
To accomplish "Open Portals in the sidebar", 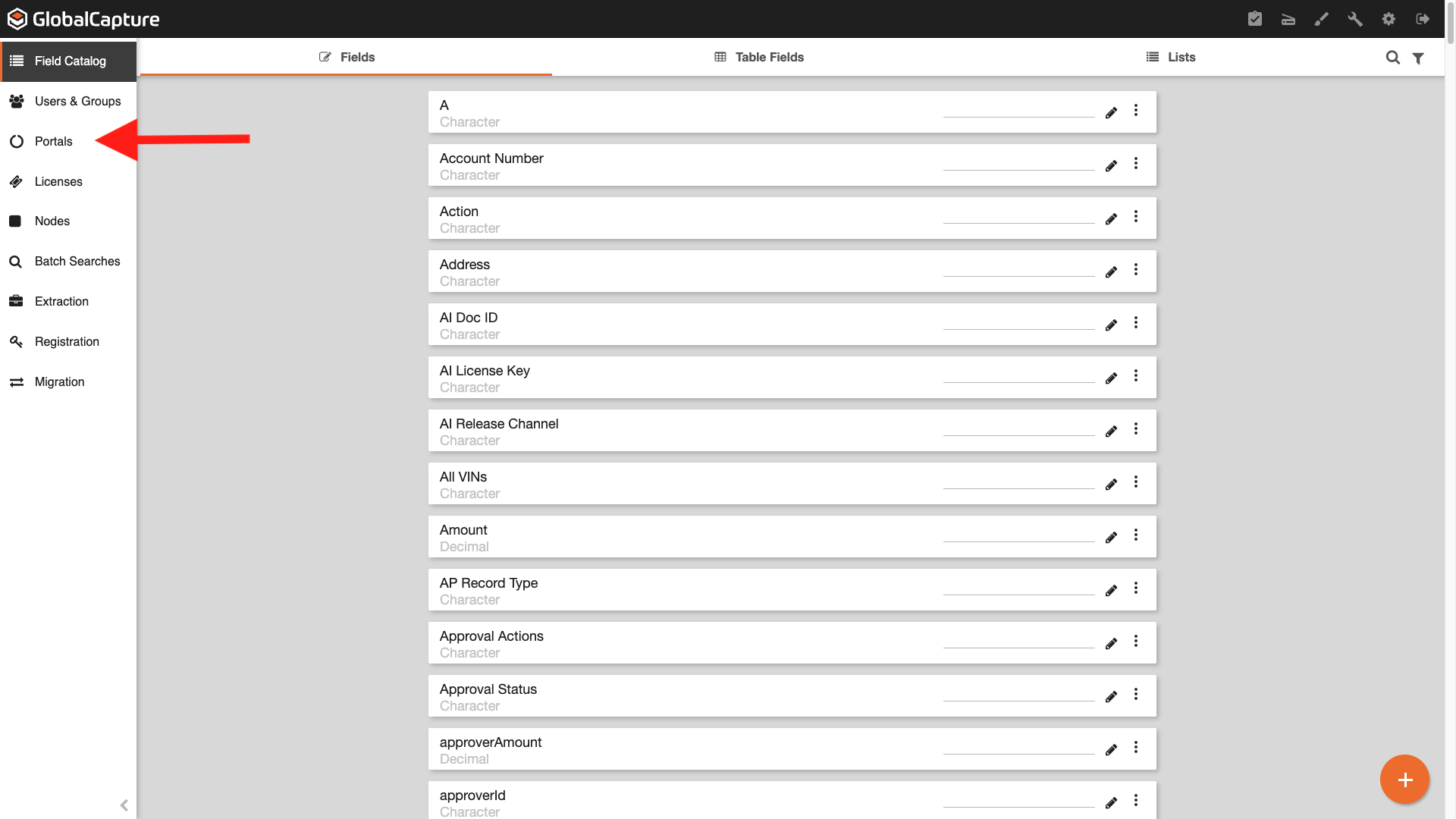I will pyautogui.click(x=53, y=142).
